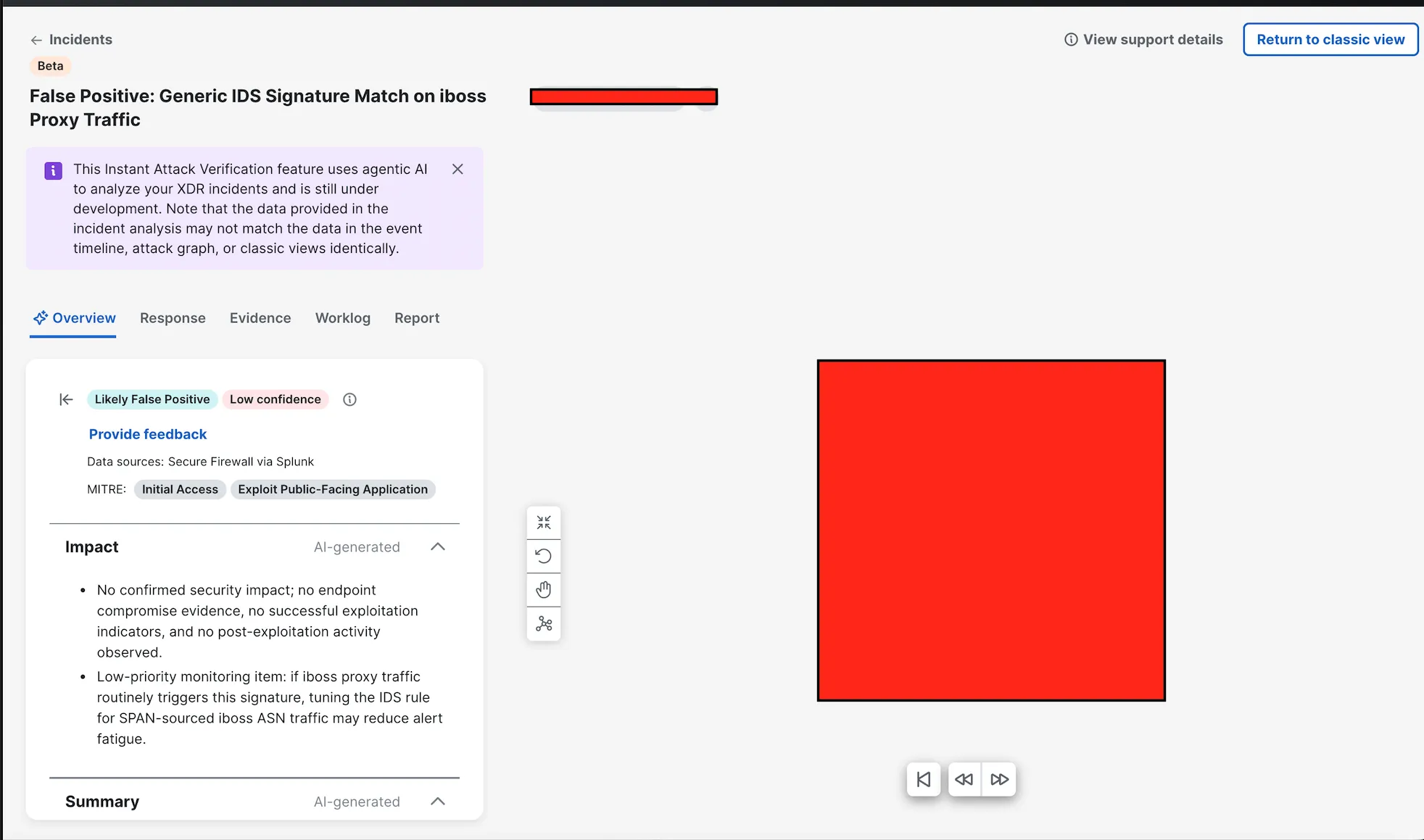Click the fit-to-view collapse arrows icon
Image resolution: width=1424 pixels, height=840 pixels.
coord(544,523)
